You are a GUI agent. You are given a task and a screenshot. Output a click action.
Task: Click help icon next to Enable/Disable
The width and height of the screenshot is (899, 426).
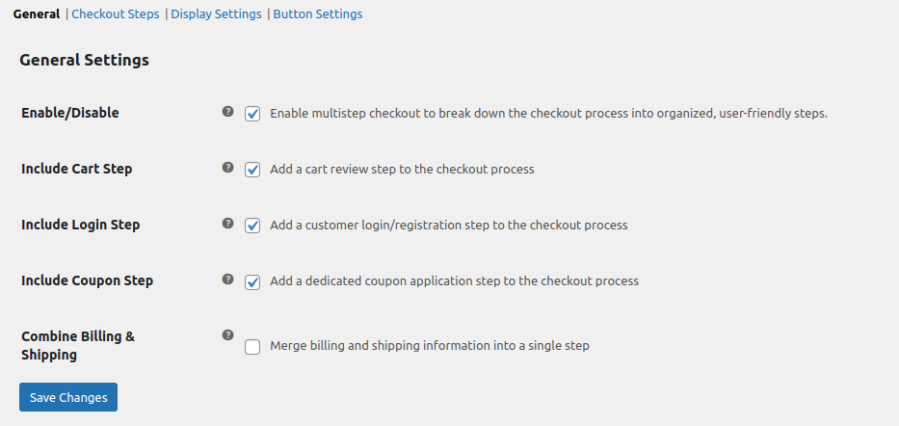tap(228, 112)
